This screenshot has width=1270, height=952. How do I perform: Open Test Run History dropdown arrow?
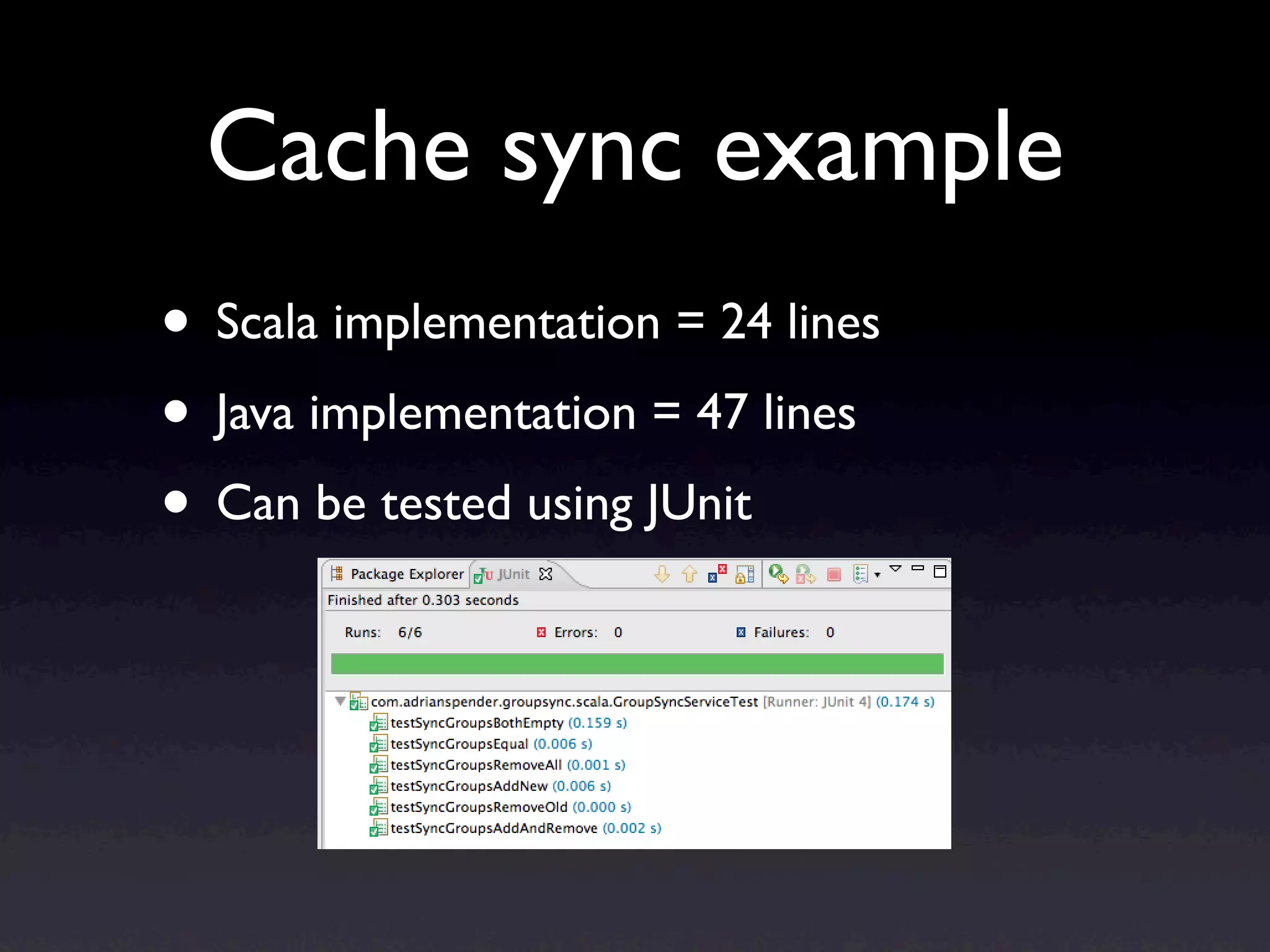pos(877,575)
